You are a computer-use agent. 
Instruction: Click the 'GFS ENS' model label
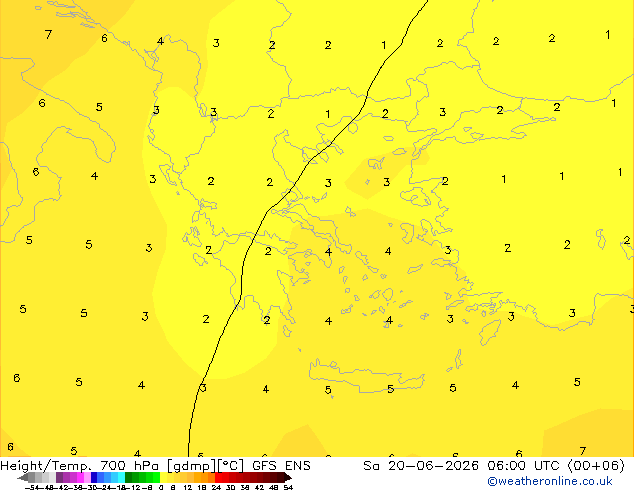point(281,466)
